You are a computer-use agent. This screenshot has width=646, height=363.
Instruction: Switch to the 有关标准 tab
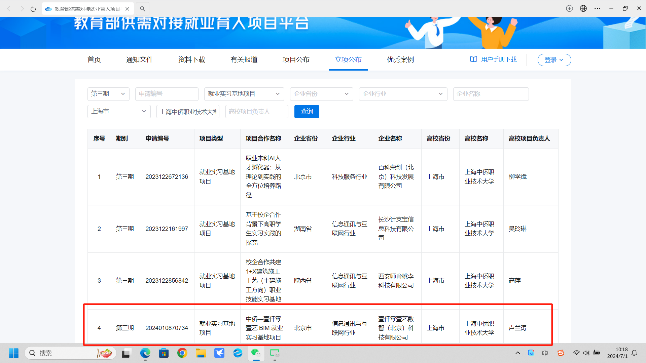pyautogui.click(x=244, y=60)
